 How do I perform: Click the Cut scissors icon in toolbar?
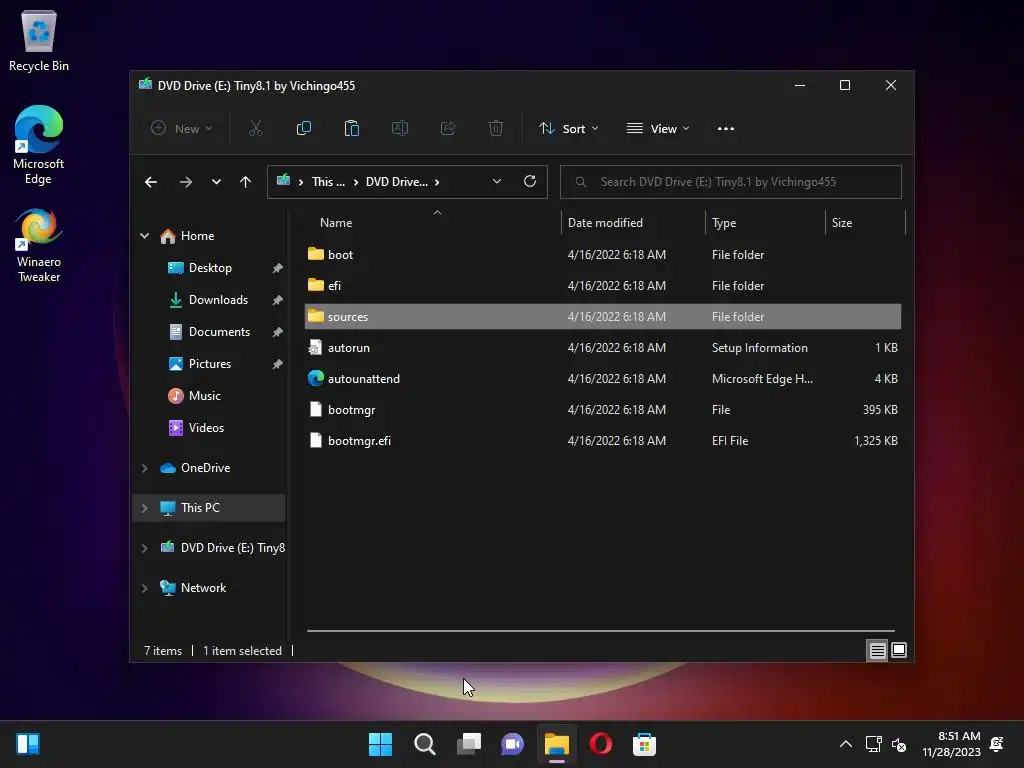click(x=255, y=129)
